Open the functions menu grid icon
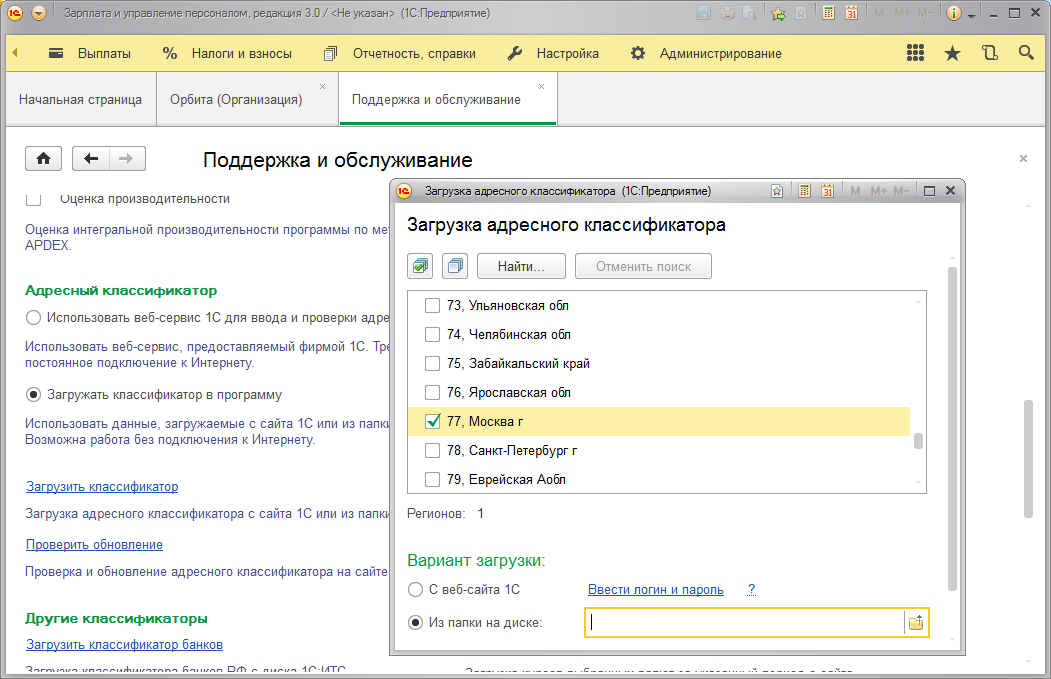 click(915, 53)
